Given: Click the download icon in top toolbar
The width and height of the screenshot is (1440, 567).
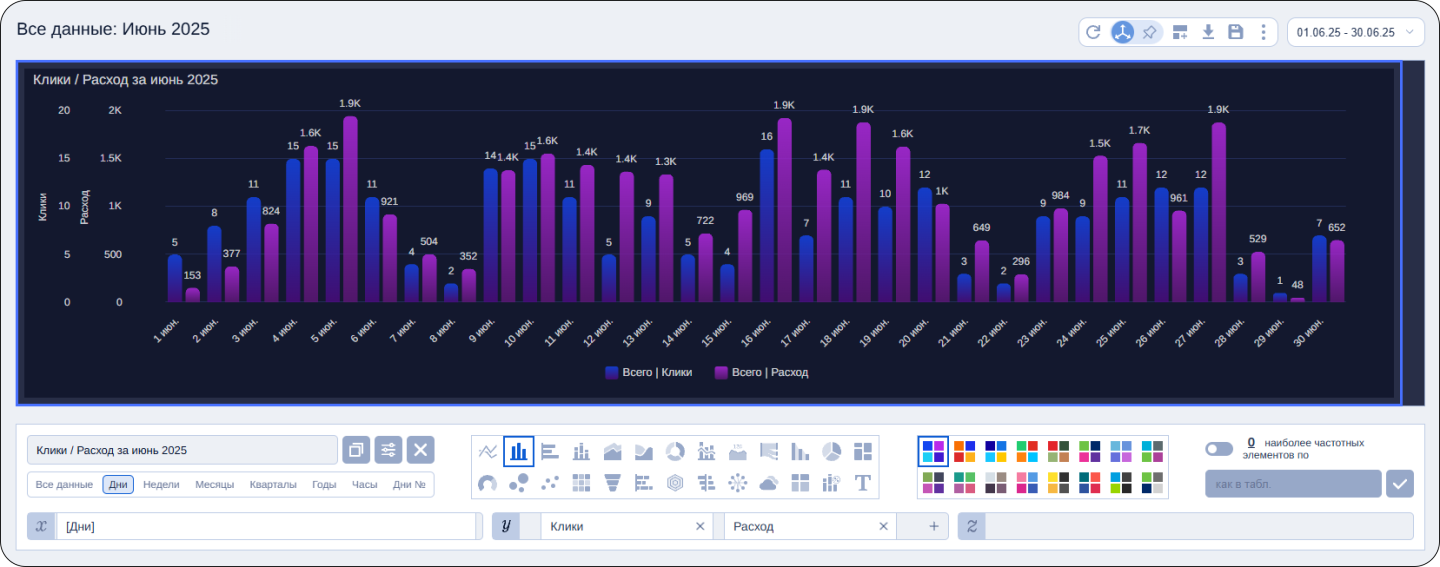Looking at the screenshot, I should point(1208,32).
